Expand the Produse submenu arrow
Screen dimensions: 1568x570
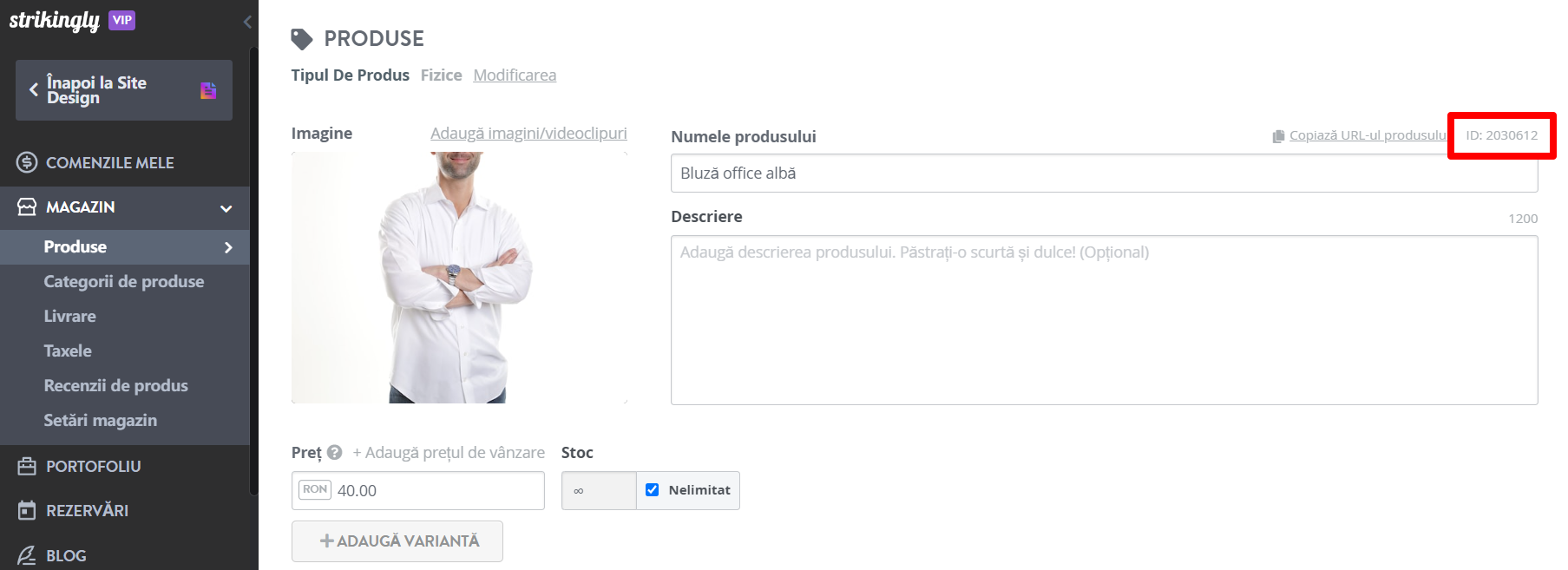click(x=228, y=247)
